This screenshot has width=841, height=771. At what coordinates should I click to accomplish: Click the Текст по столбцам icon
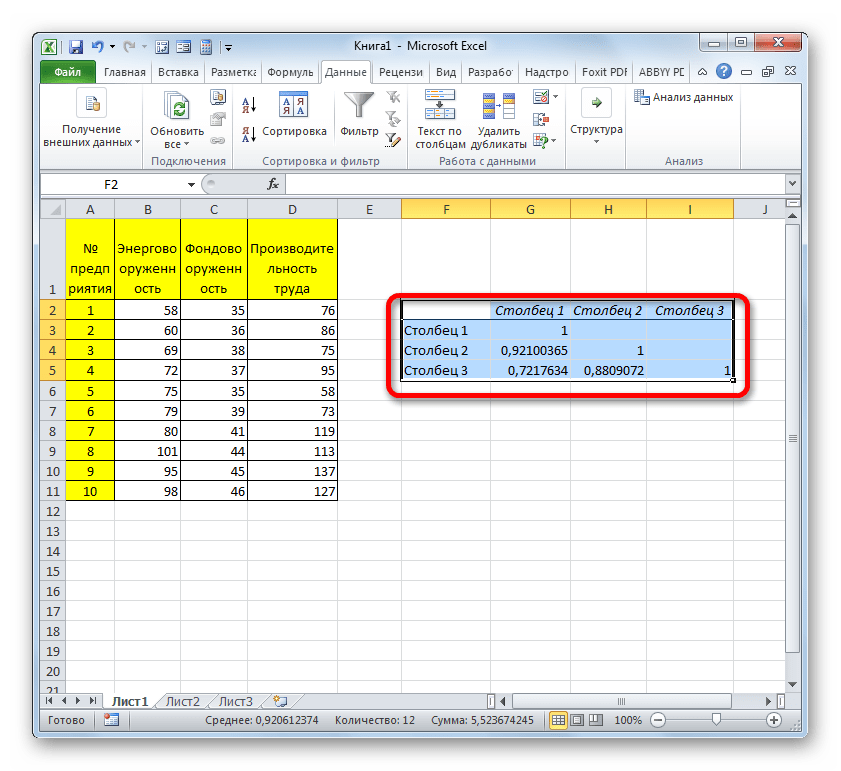click(440, 104)
